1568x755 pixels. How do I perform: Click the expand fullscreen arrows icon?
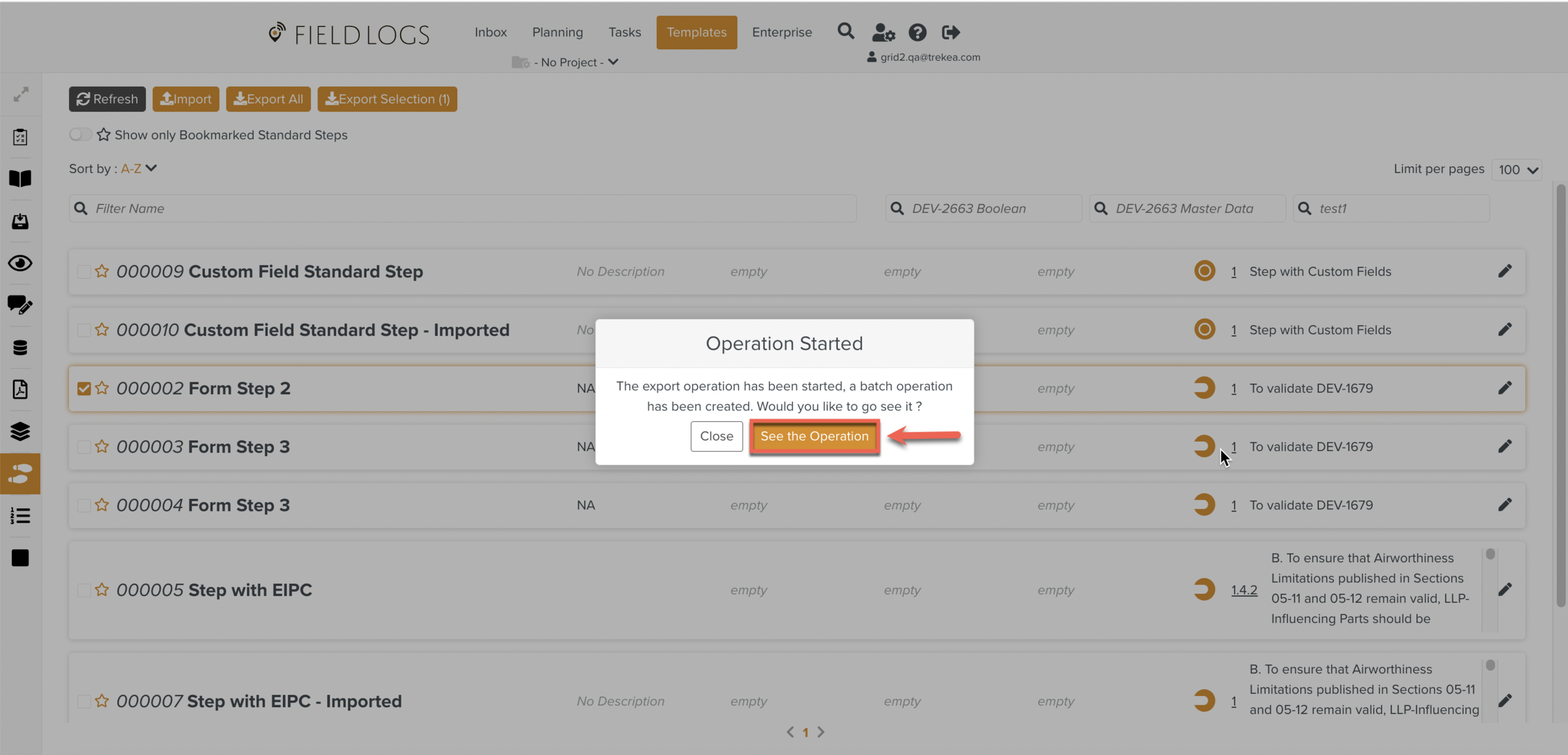[21, 95]
